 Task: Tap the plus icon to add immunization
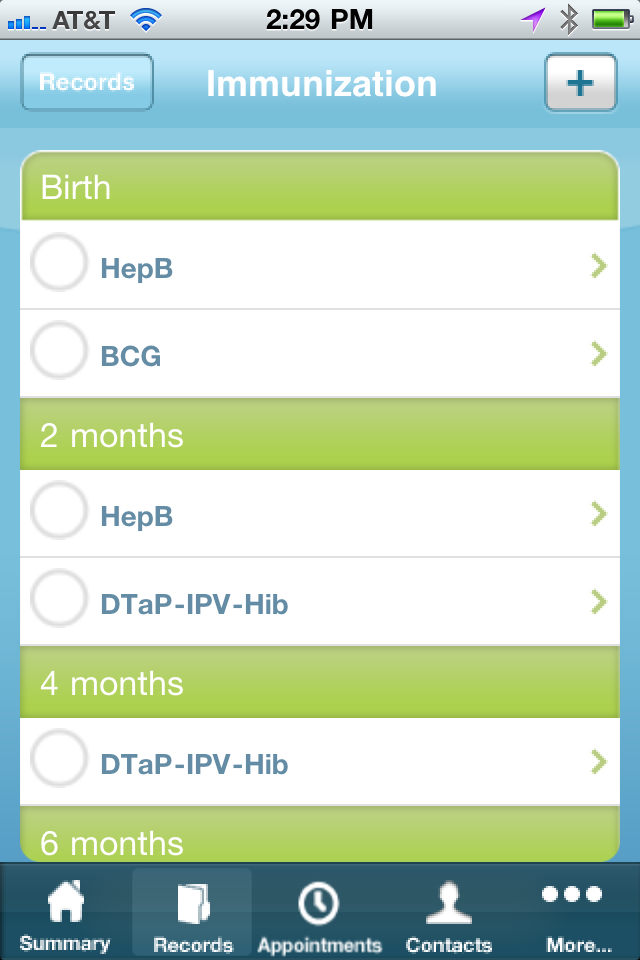pyautogui.click(x=581, y=83)
